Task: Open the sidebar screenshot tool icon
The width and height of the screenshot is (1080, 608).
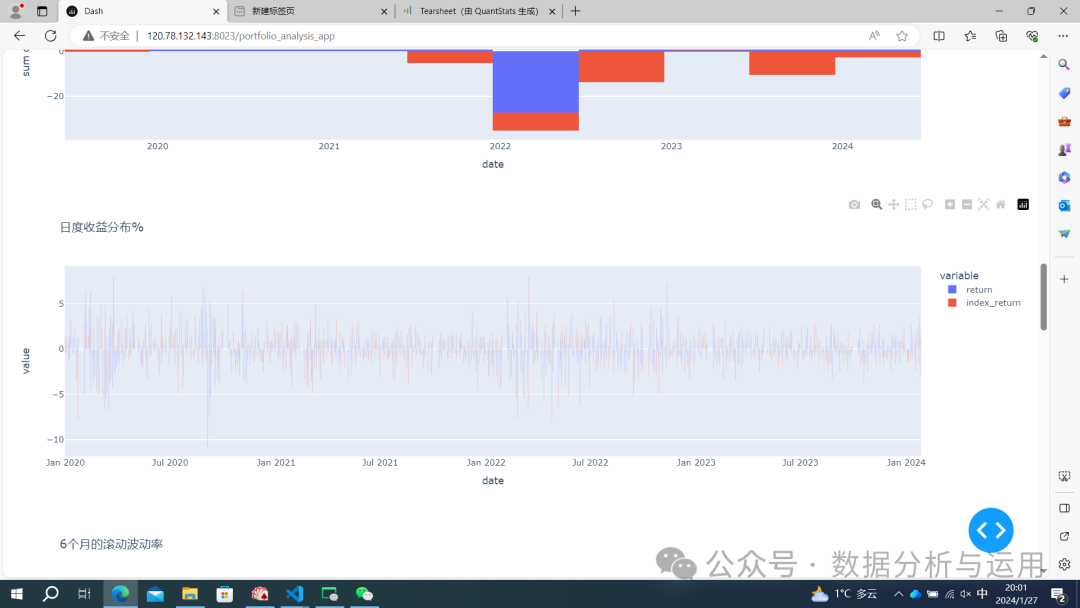Action: coord(1064,476)
